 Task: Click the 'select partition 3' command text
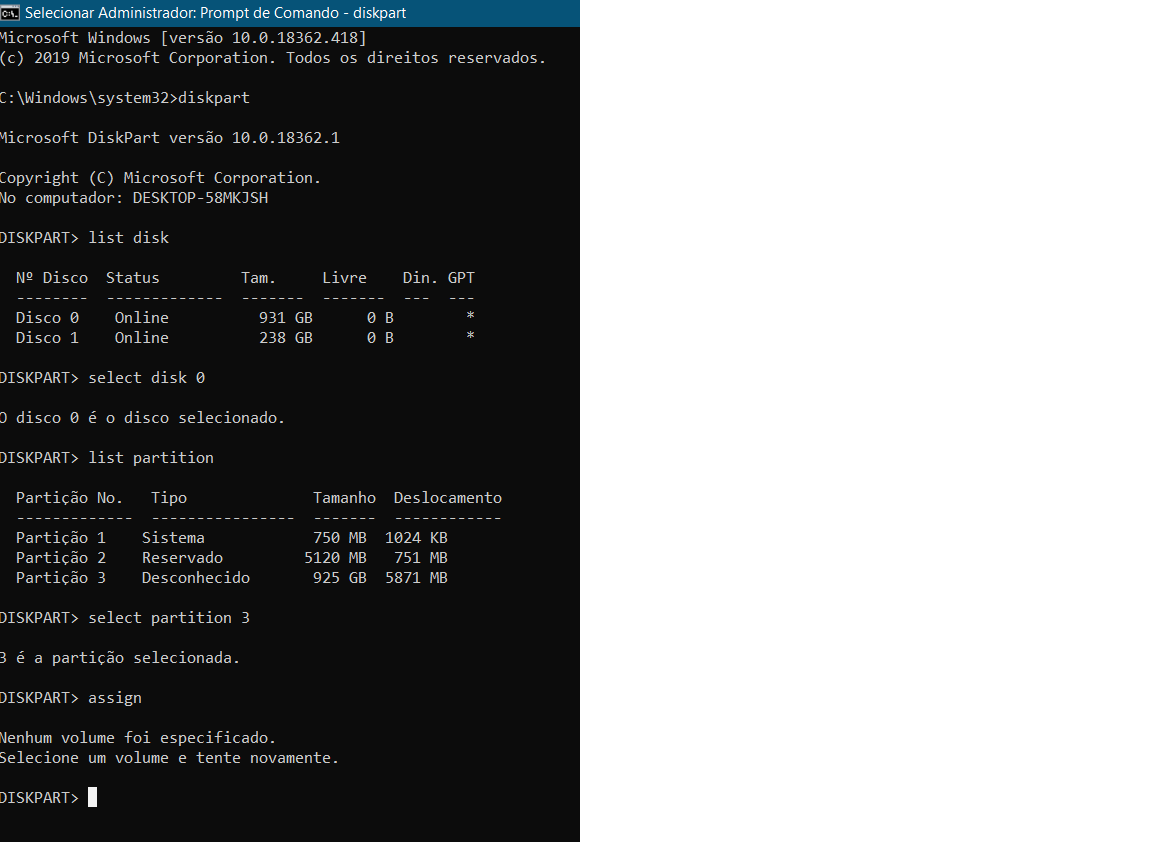pyautogui.click(x=169, y=618)
